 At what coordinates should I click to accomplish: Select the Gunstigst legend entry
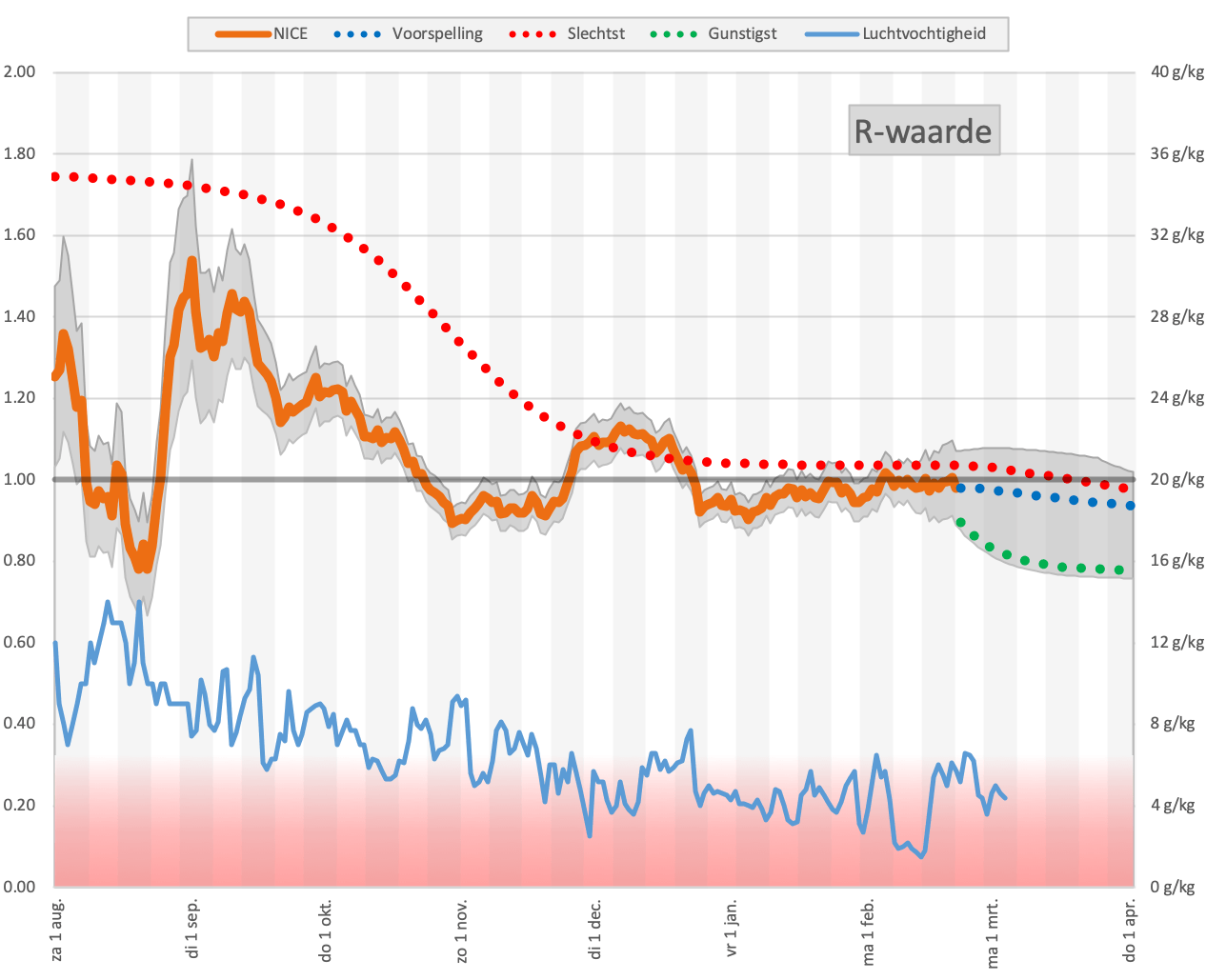pyautogui.click(x=714, y=33)
